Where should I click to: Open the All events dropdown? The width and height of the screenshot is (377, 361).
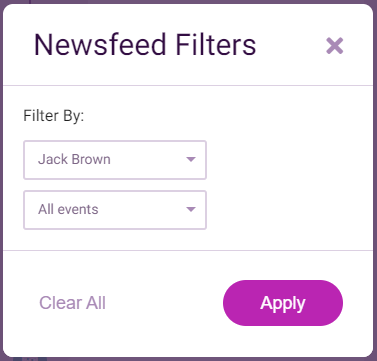[115, 210]
